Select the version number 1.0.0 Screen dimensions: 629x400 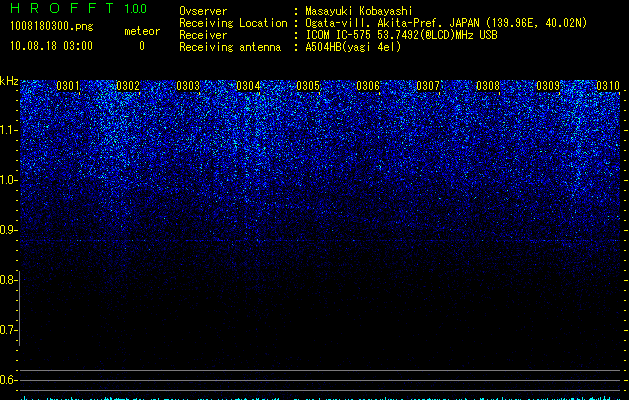pos(136,9)
